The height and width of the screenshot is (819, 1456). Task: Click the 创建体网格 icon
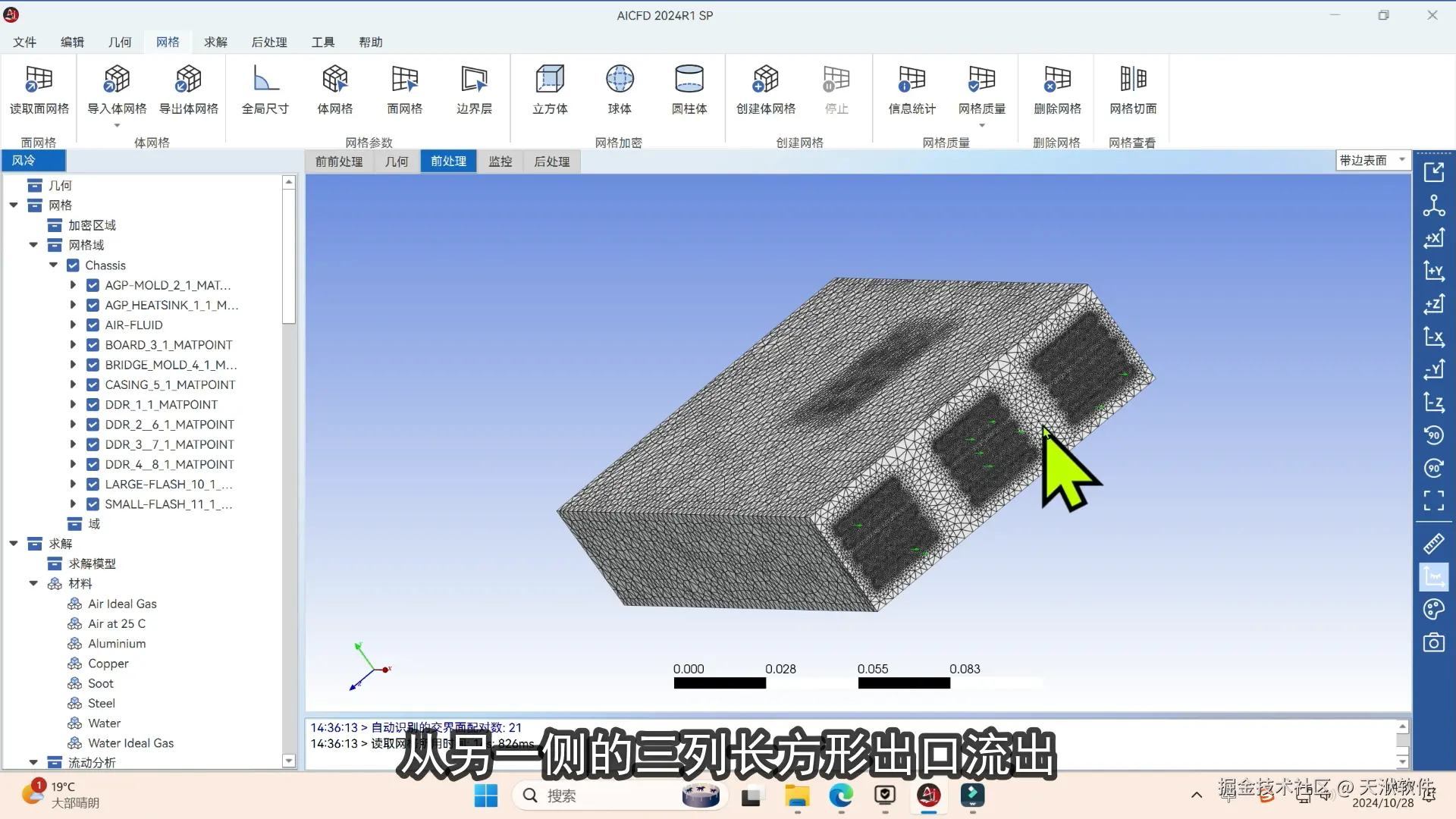[765, 80]
